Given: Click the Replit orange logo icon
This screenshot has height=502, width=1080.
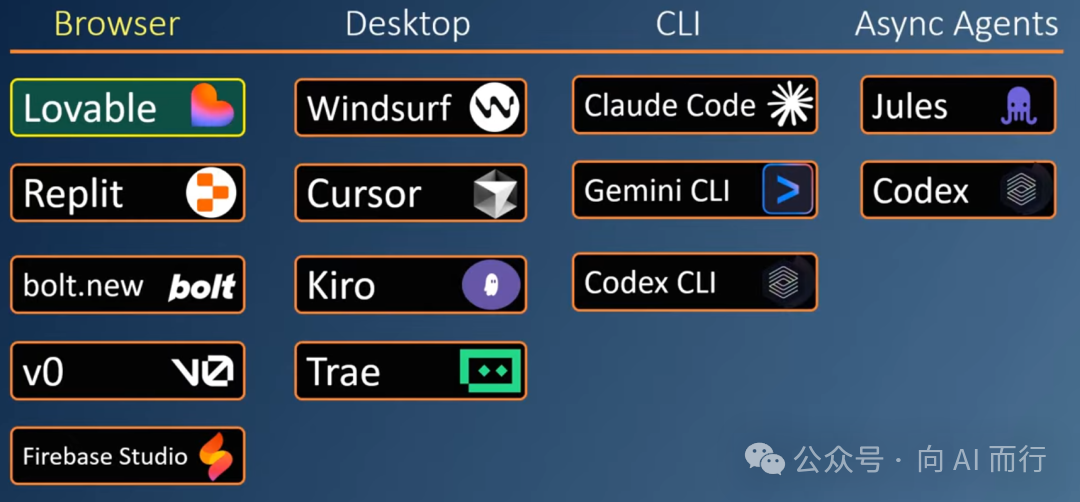Looking at the screenshot, I should pos(211,194).
